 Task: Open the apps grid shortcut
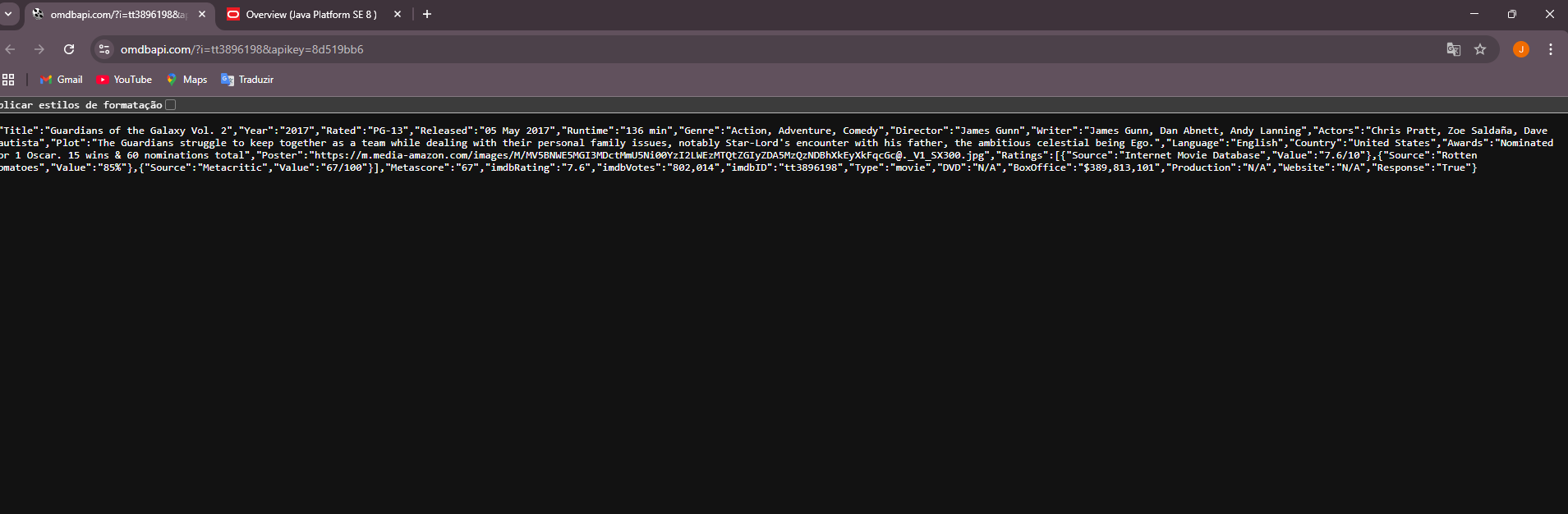click(8, 80)
